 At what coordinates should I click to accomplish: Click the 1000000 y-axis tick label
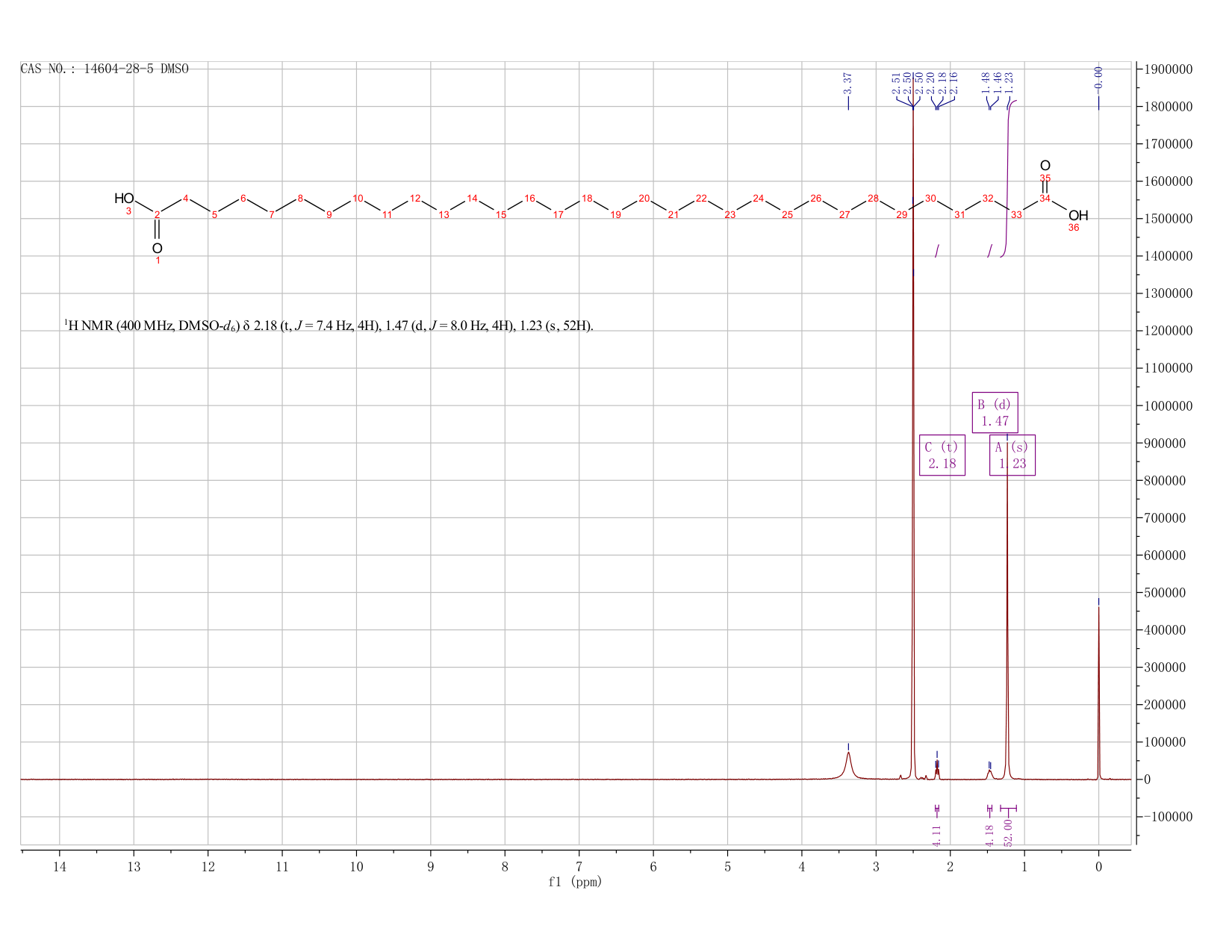coord(1168,406)
